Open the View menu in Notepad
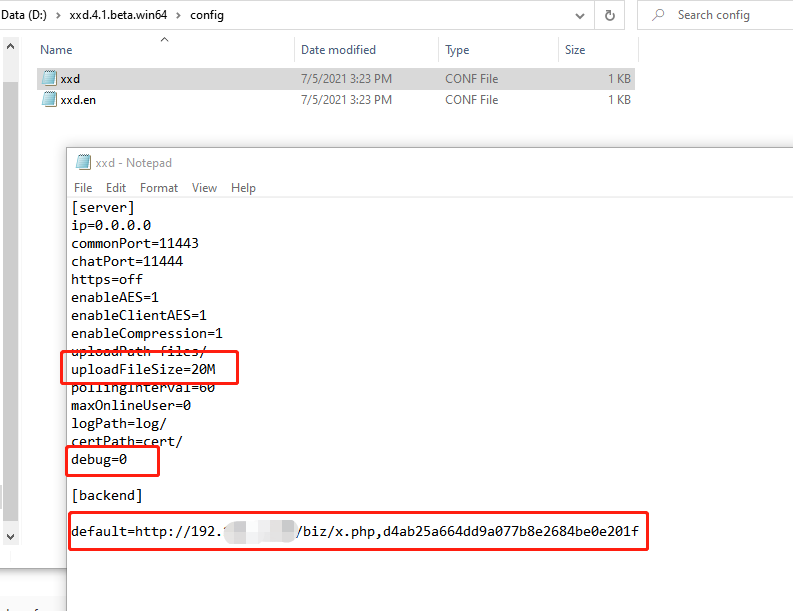The image size is (793, 611). click(x=204, y=188)
